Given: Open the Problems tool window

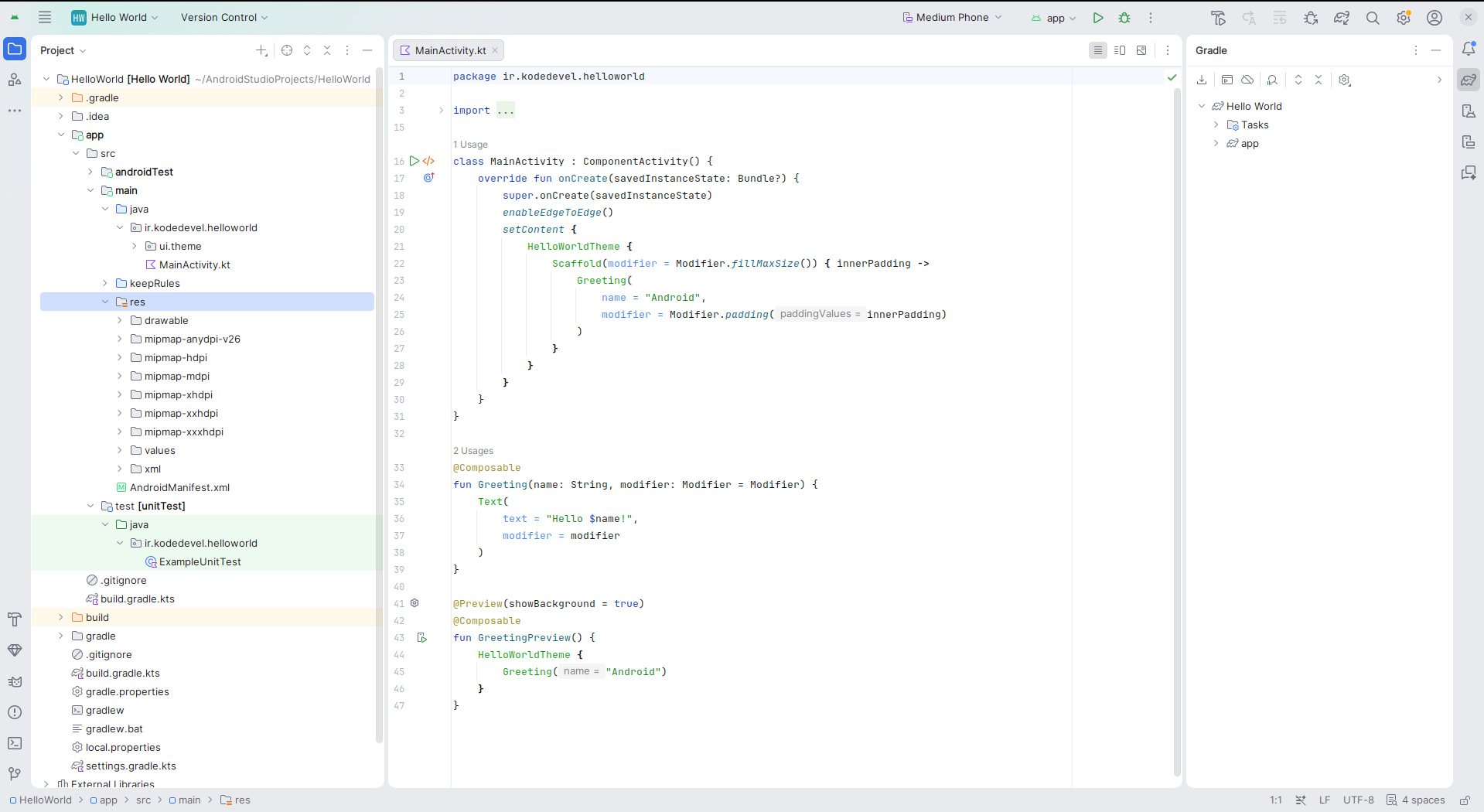Looking at the screenshot, I should [15, 712].
